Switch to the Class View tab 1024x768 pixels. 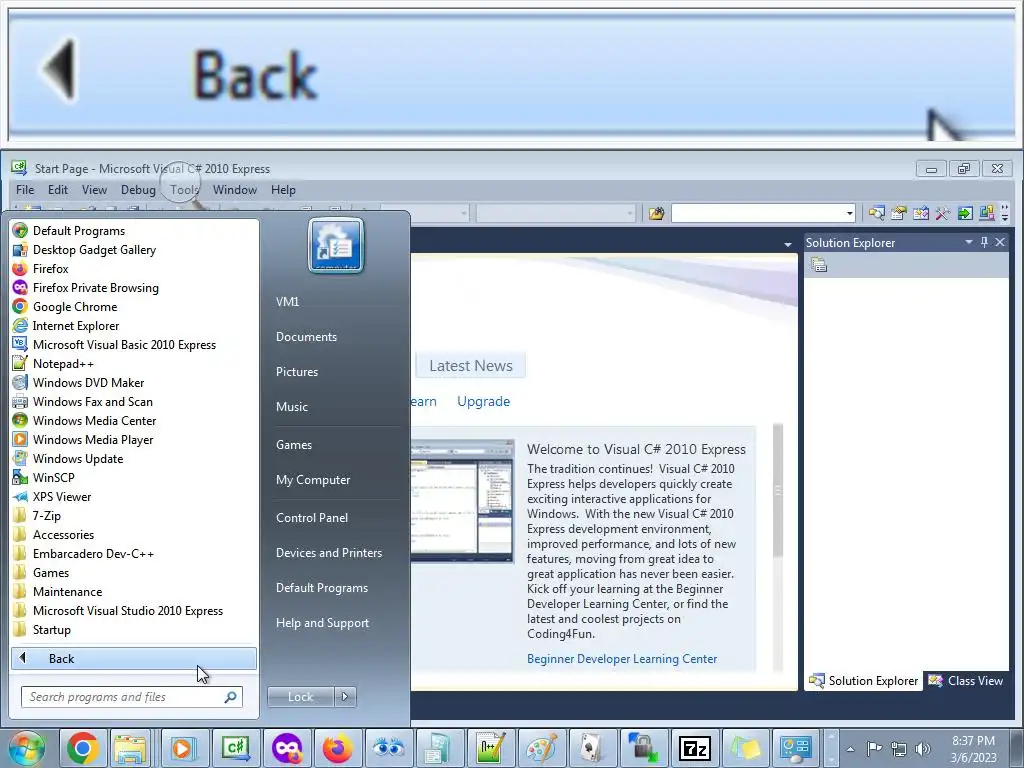coord(967,680)
